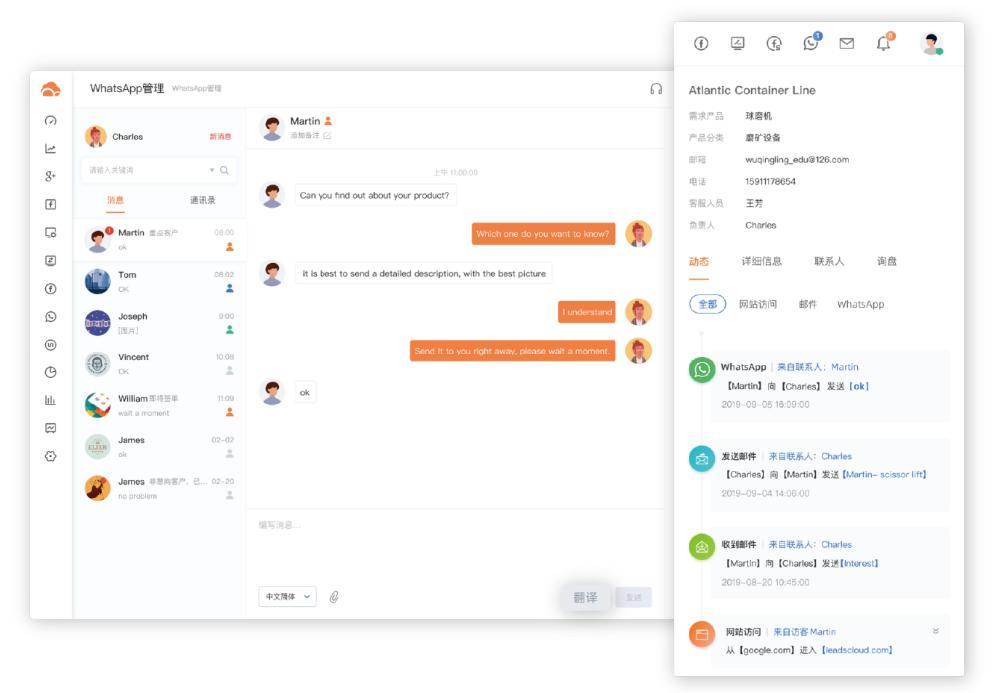
Task: Open the notification bell with orange badge
Action: (x=884, y=42)
